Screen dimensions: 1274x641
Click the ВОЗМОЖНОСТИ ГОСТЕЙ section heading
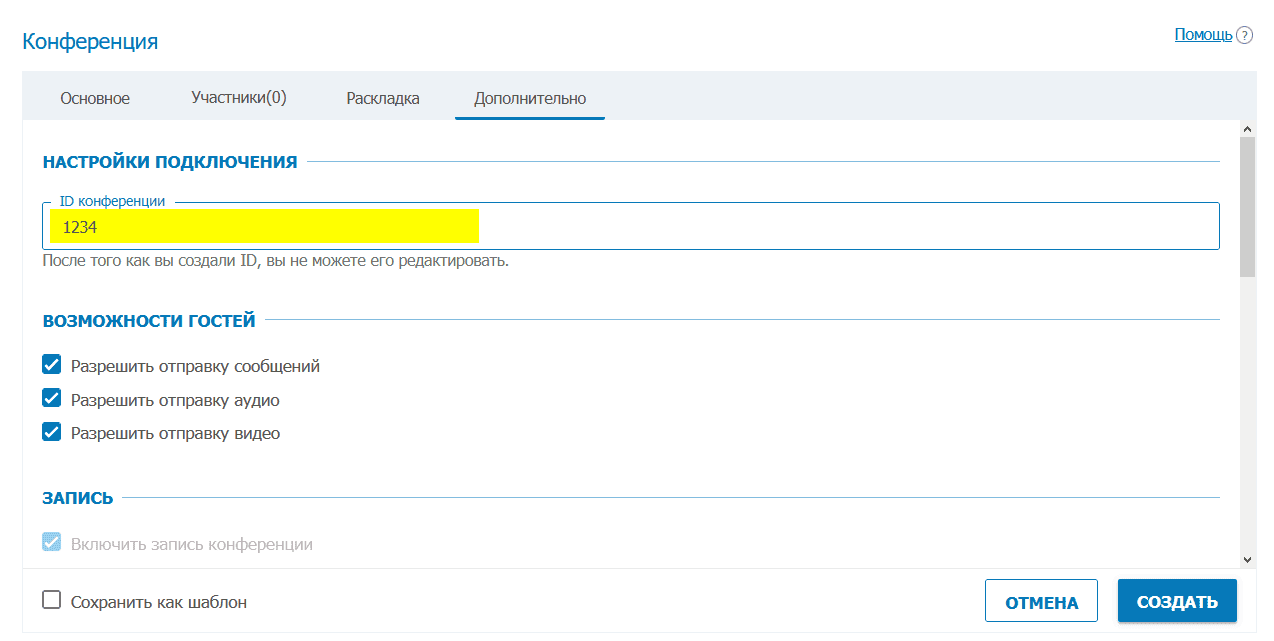tap(149, 321)
